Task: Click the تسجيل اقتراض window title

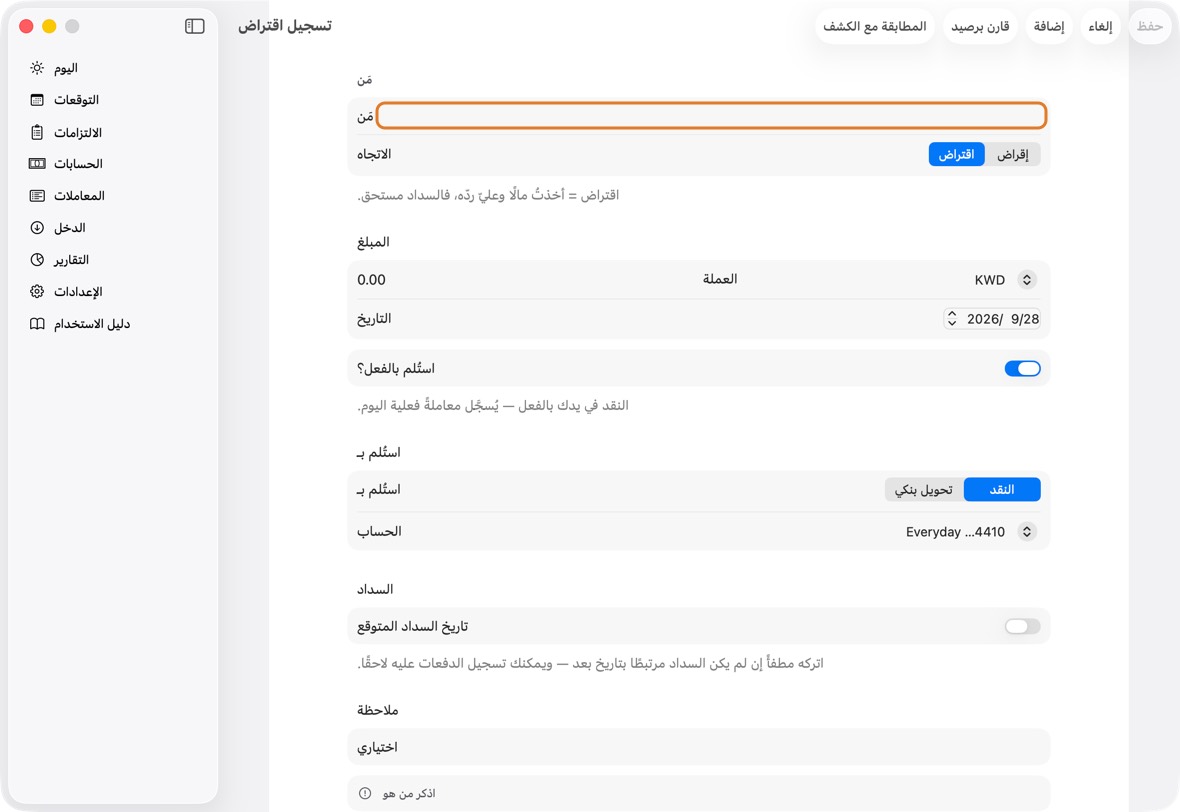Action: pos(285,26)
